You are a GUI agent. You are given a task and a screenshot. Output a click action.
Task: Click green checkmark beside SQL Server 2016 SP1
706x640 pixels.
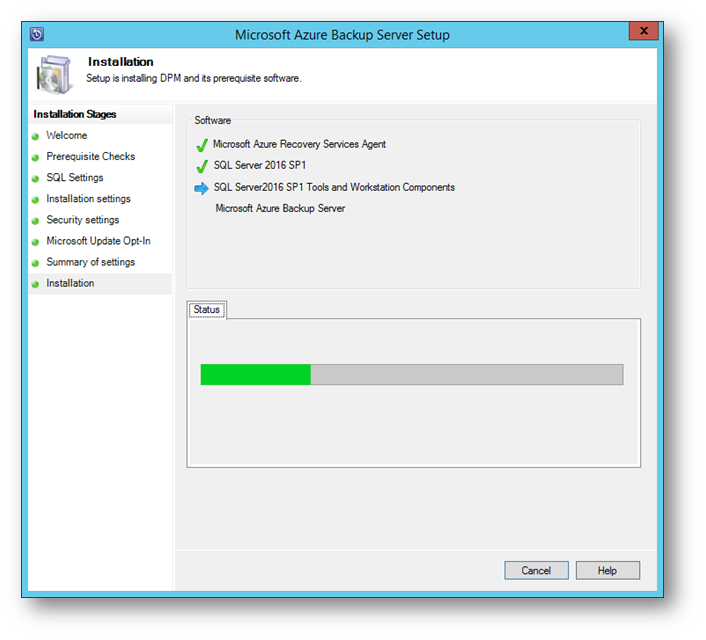[202, 166]
